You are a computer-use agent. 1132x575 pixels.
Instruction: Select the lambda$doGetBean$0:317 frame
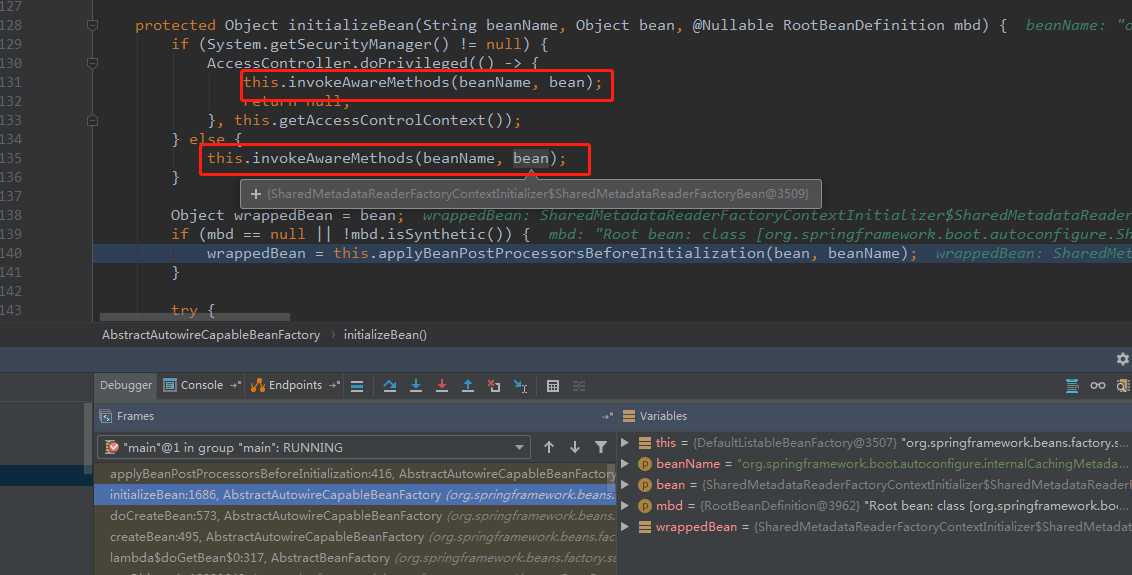click(x=354, y=558)
